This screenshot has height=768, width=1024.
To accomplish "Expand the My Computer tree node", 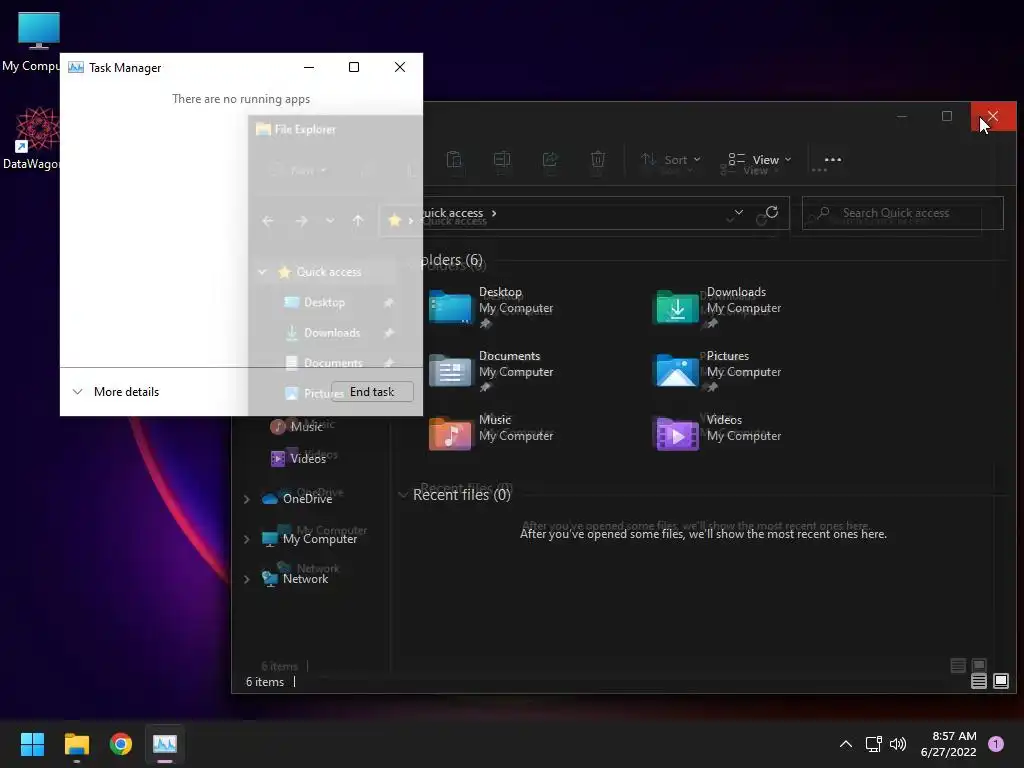I will (247, 539).
